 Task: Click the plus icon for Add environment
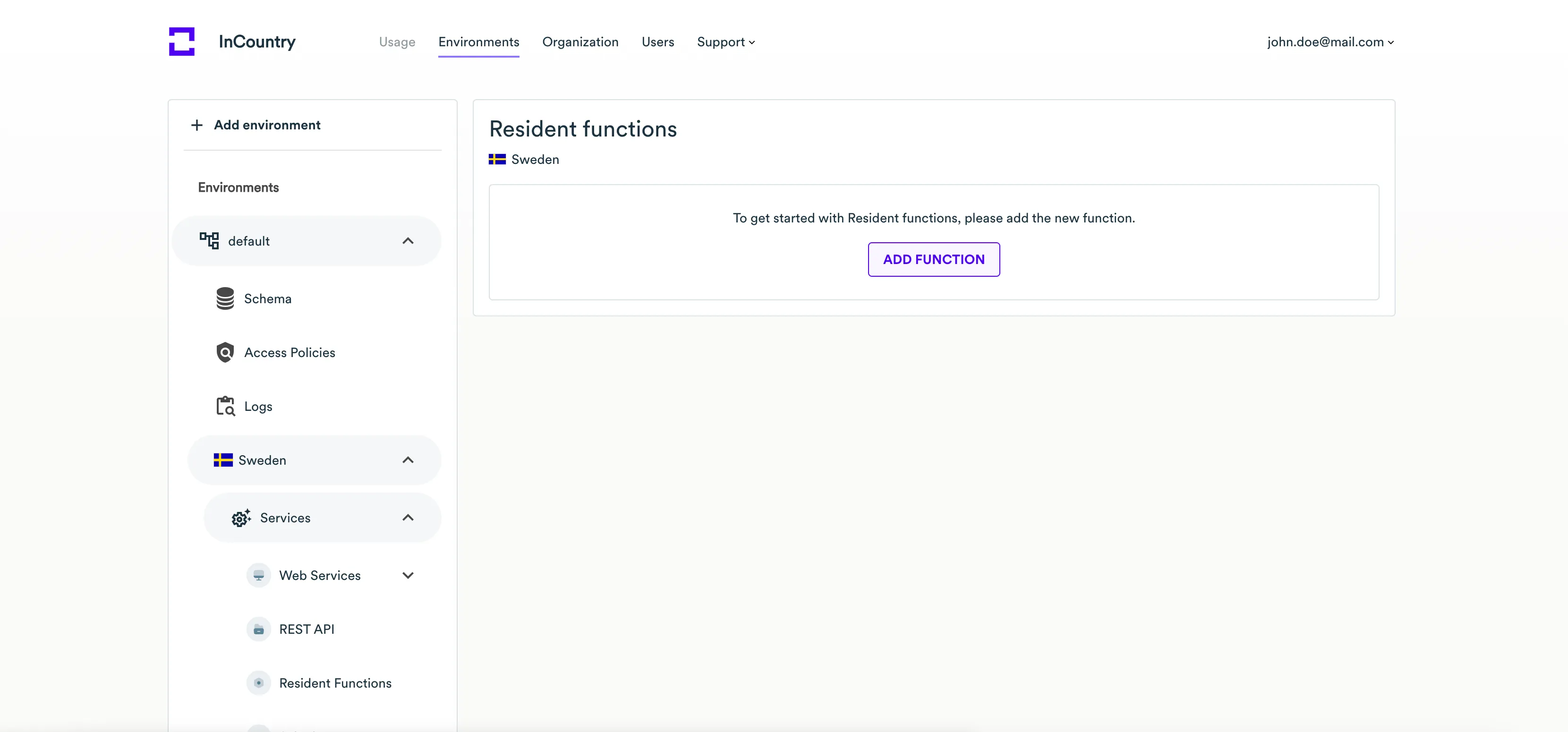pos(196,125)
